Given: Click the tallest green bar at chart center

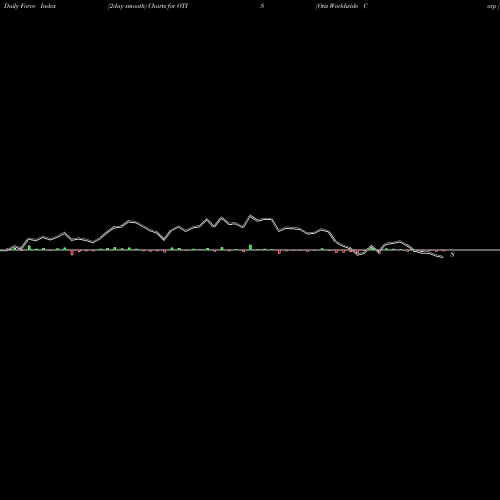Looking at the screenshot, I should point(251,247).
